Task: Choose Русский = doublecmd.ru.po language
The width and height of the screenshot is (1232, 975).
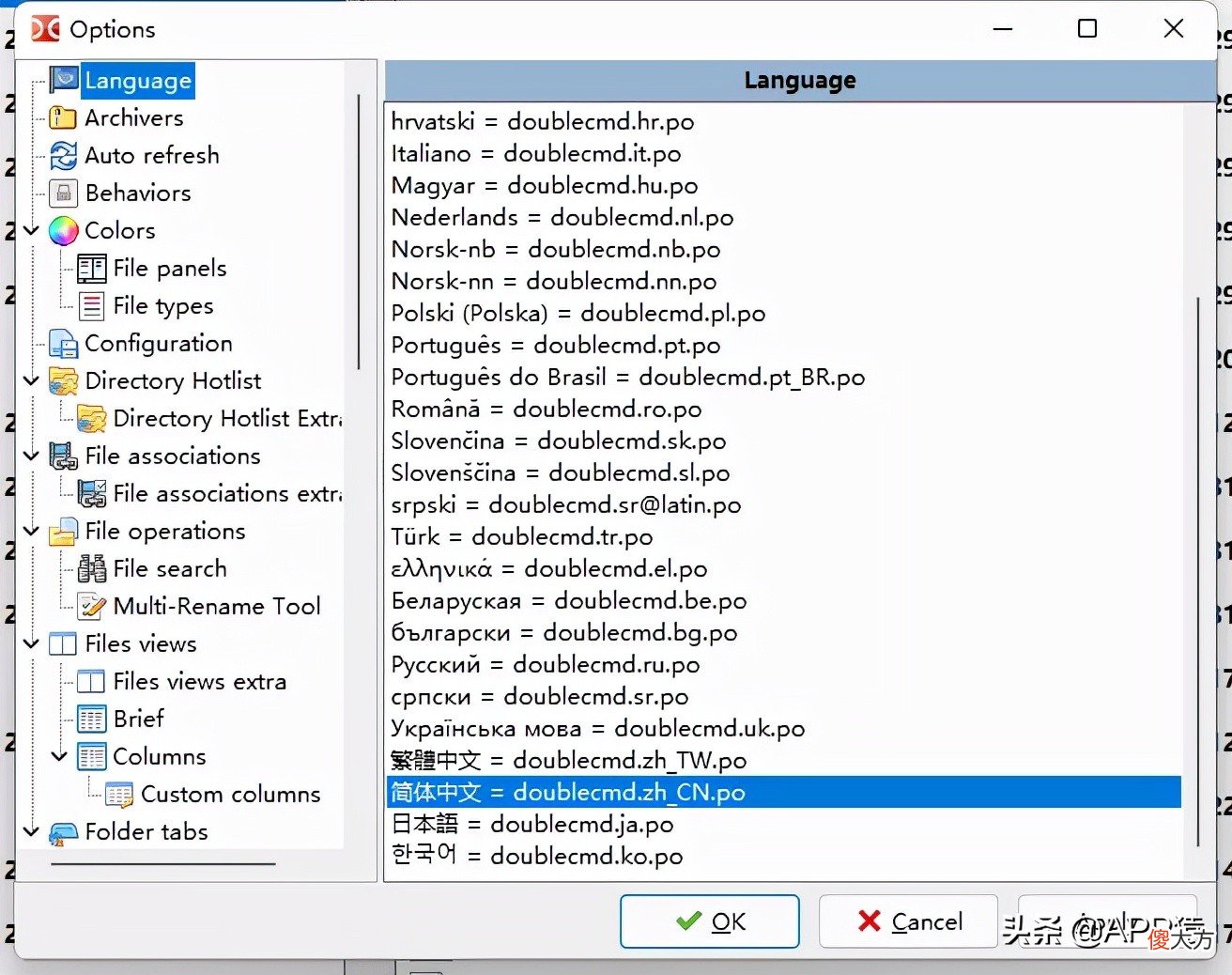Action: (x=784, y=665)
